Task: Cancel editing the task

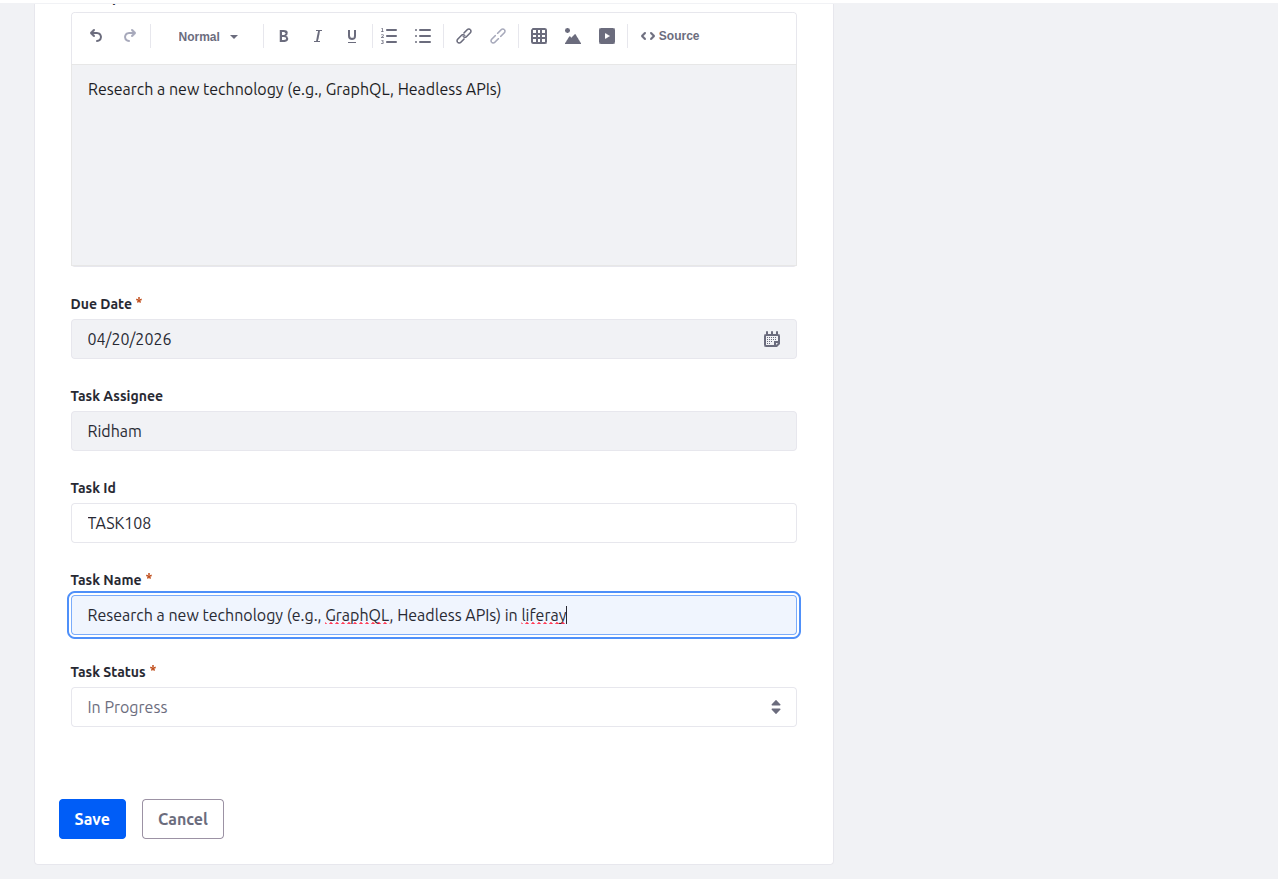Action: pyautogui.click(x=183, y=819)
